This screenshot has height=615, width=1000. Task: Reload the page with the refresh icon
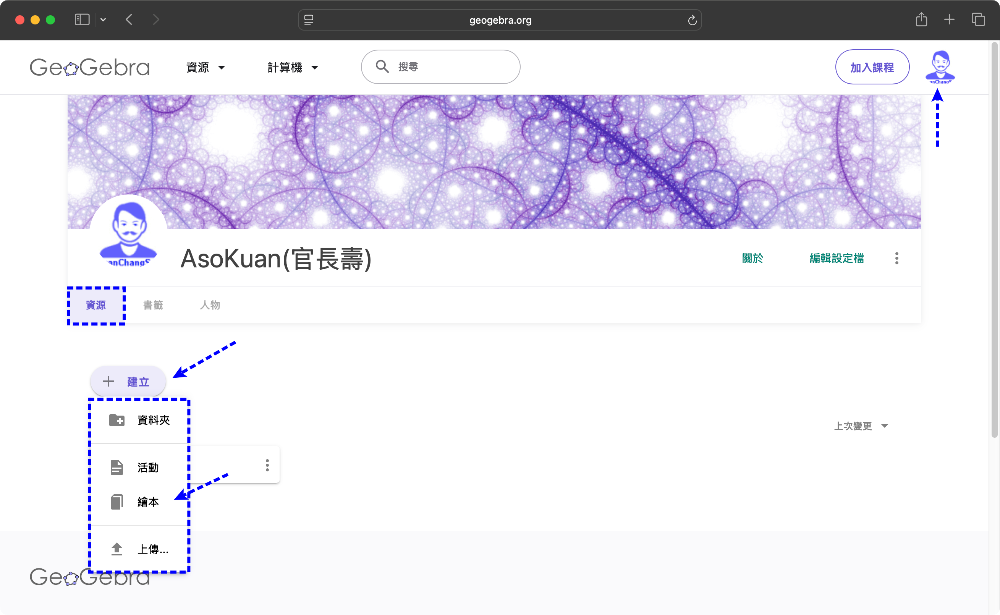click(x=692, y=20)
